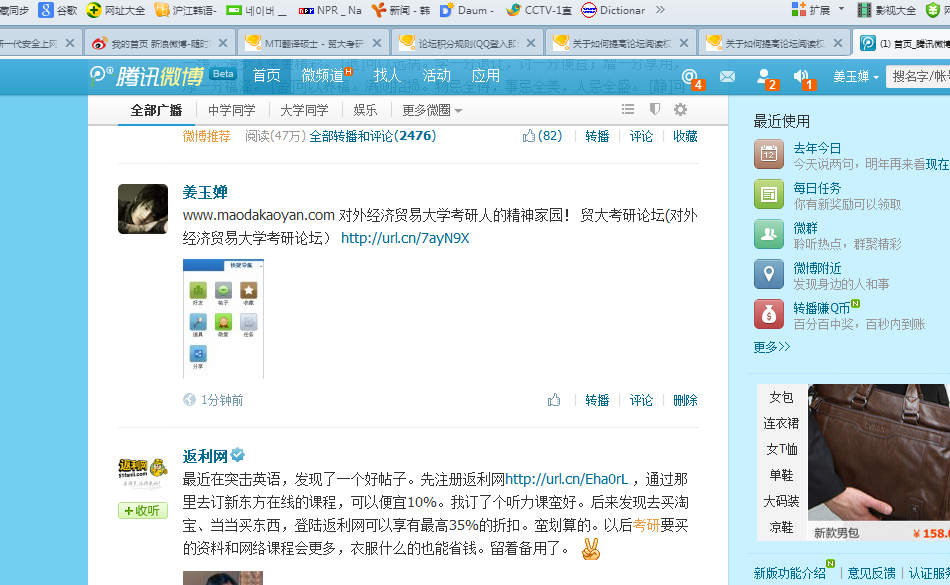
Task: Open http://url.cn/Eha0rL link
Action: 566,479
